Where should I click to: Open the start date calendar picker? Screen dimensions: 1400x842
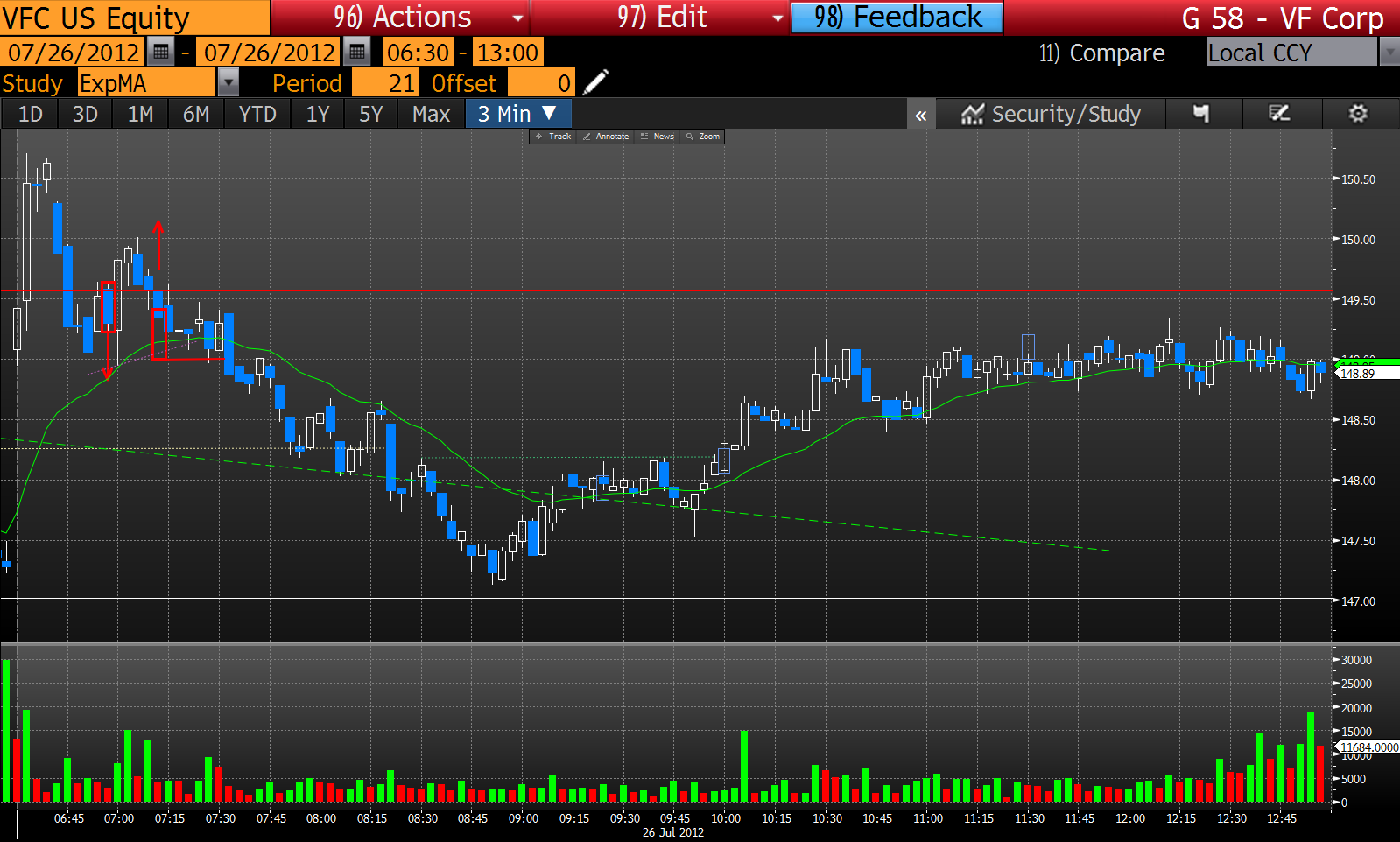(x=160, y=53)
